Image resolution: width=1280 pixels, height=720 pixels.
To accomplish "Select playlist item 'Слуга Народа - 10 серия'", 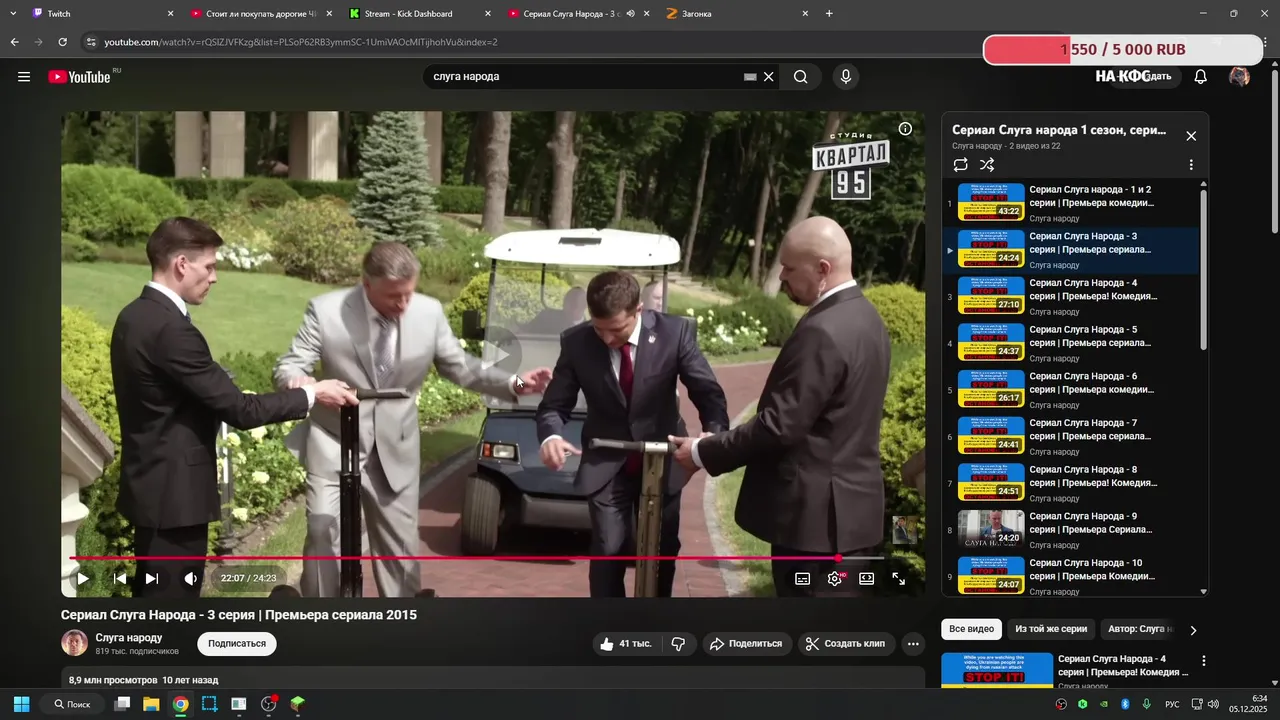I will [x=1071, y=576].
